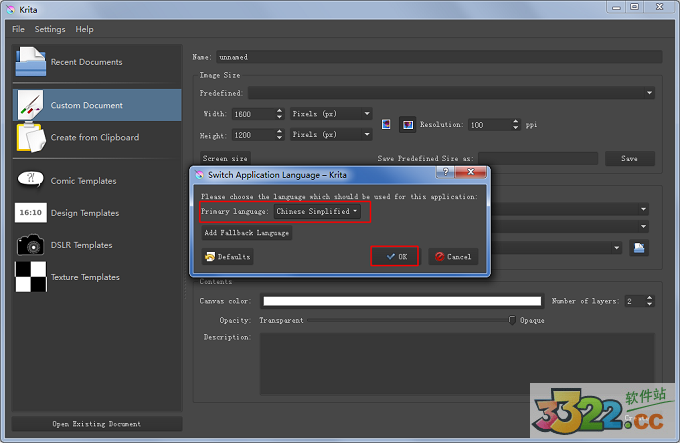
Task: Click the Height spinner arrows
Action: click(x=279, y=135)
